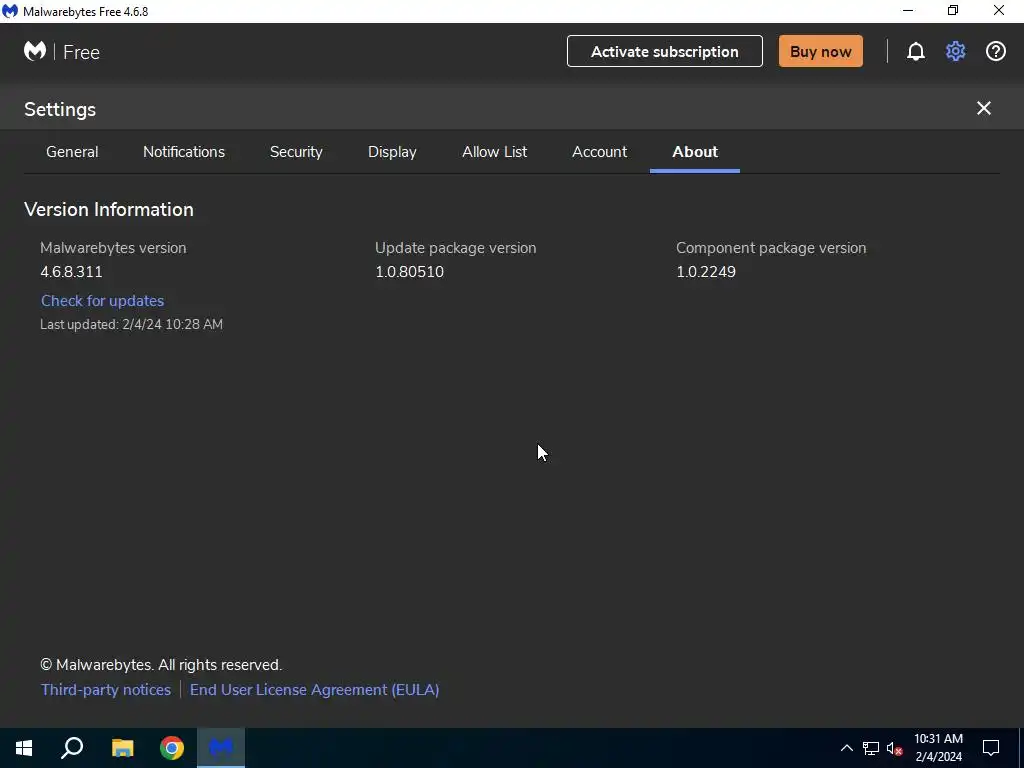Click the muted volume tray icon

(x=894, y=748)
